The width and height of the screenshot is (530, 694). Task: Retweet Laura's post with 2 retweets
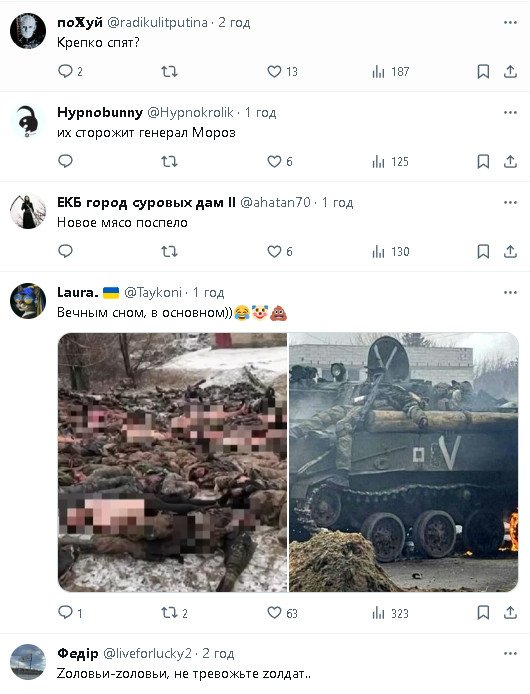[x=174, y=613]
